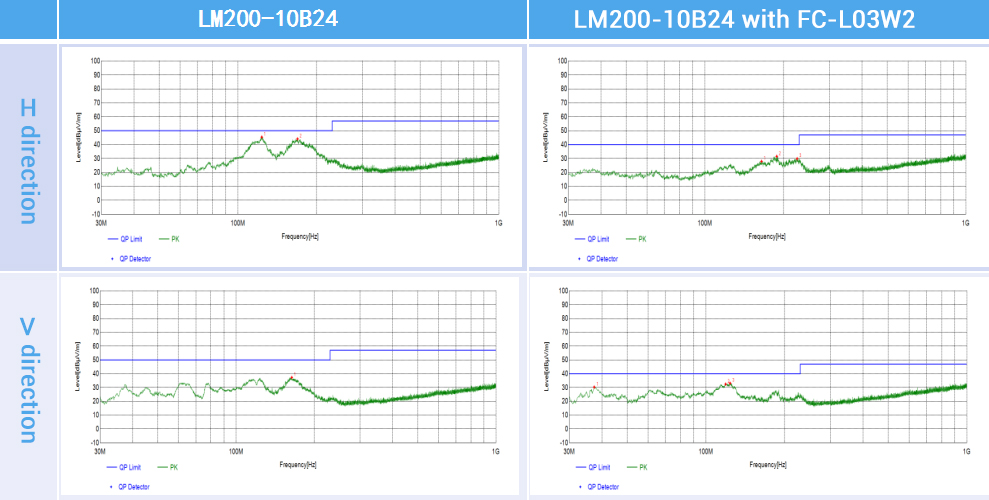Click the '100M' tick label in FC-L03W2 H direction chart
This screenshot has width=989, height=500.
point(705,223)
